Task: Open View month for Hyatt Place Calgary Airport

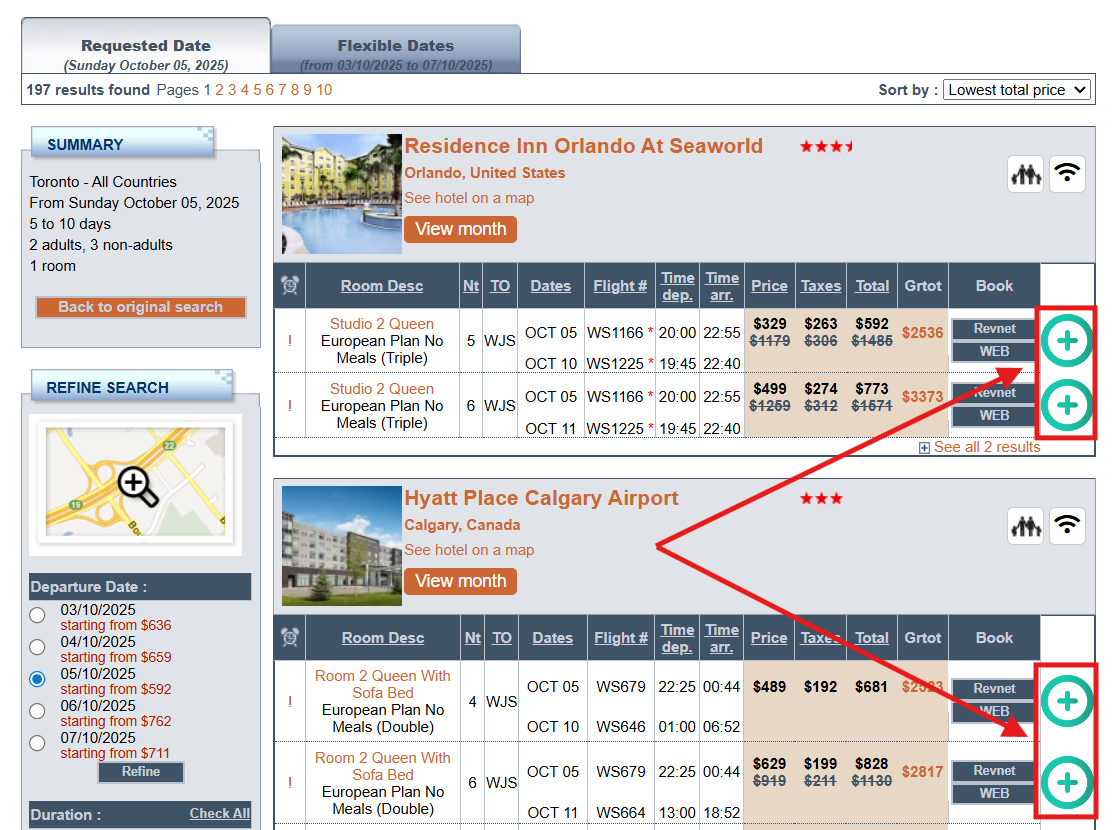Action: pos(460,581)
